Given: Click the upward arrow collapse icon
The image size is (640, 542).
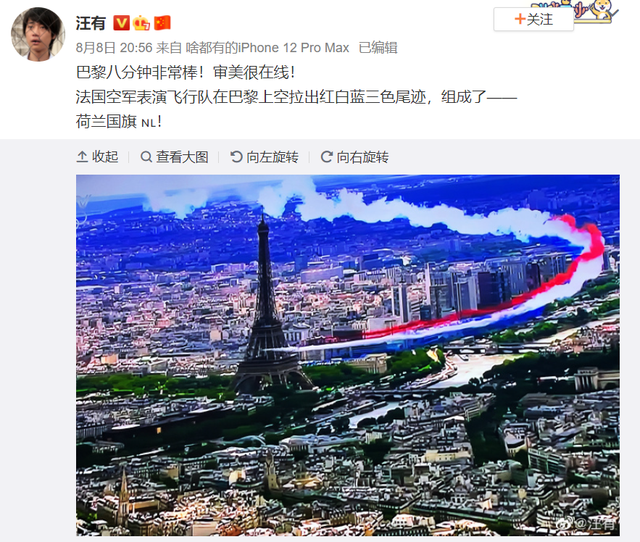Looking at the screenshot, I should click(x=82, y=157).
